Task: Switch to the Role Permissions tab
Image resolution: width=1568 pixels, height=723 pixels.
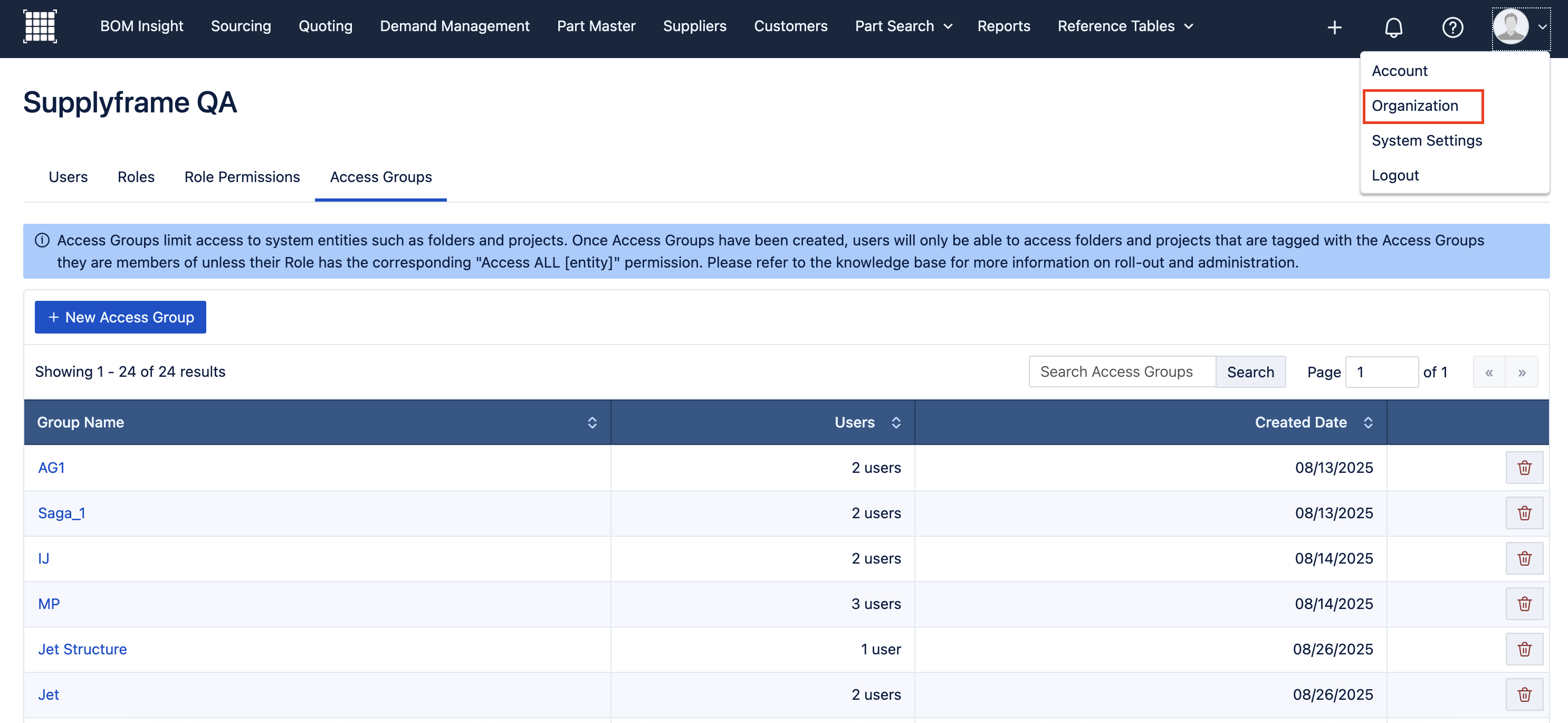Action: coord(242,177)
